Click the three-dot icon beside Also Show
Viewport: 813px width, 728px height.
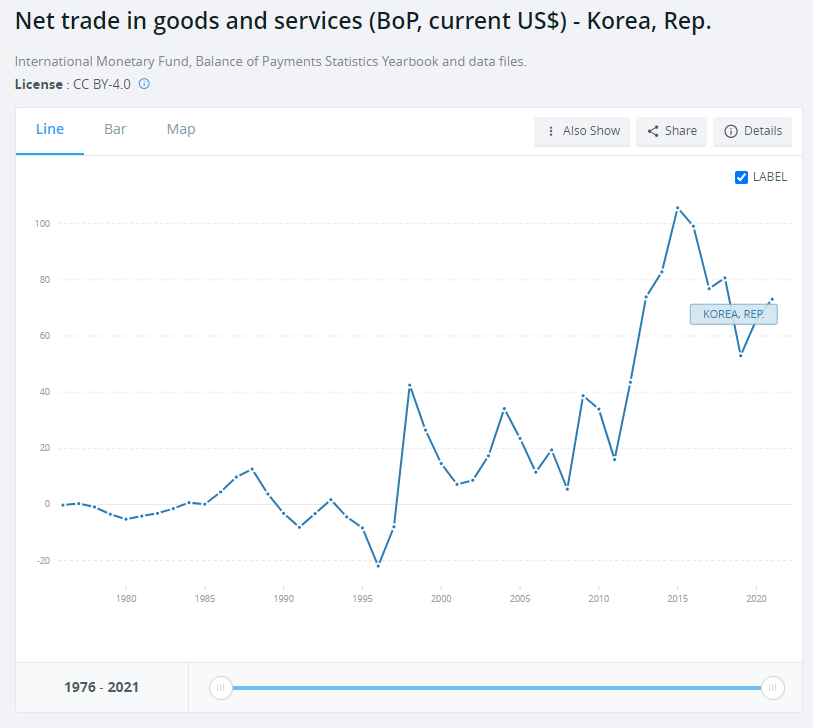[551, 131]
